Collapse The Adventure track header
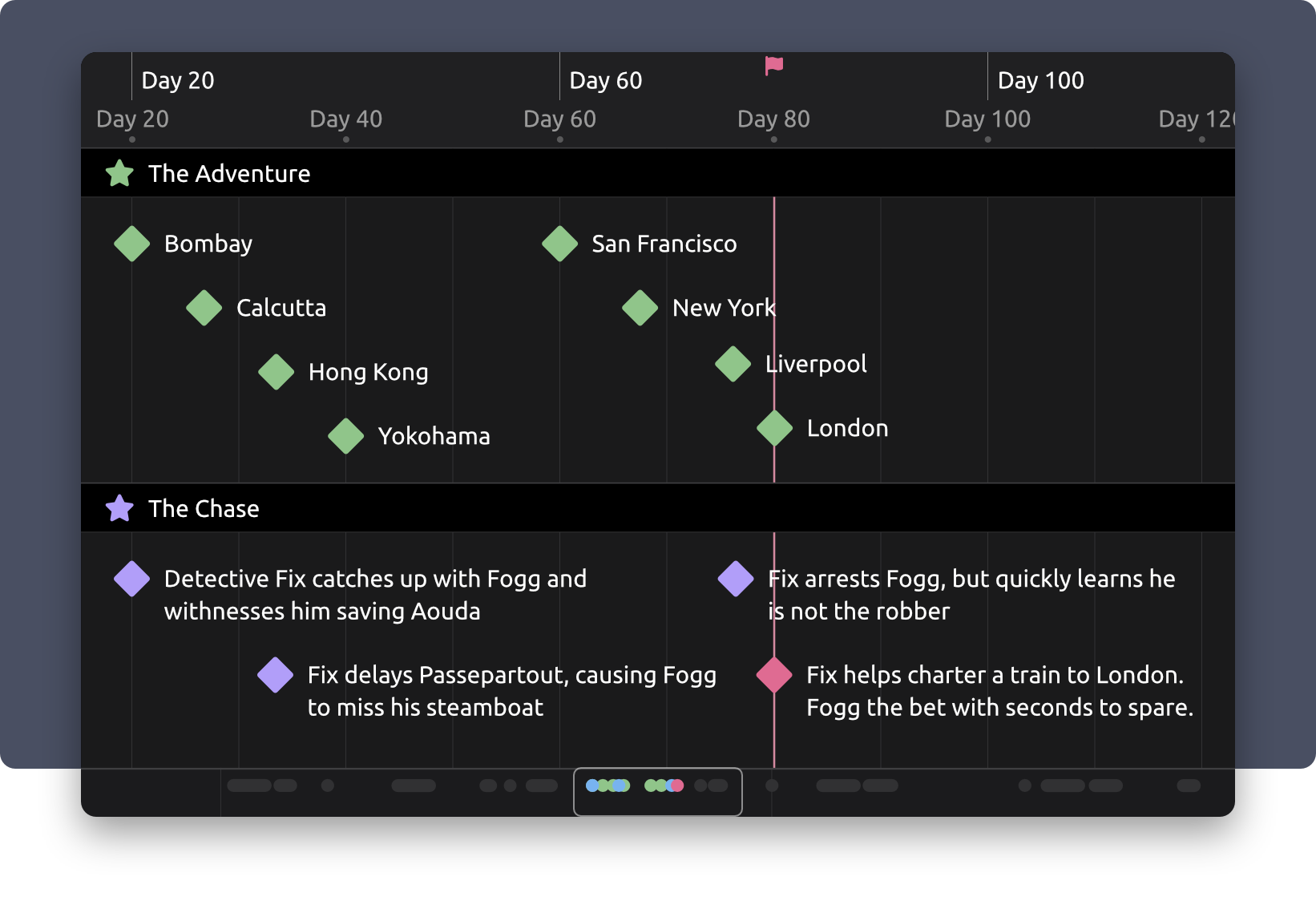This screenshot has width=1316, height=913. click(228, 172)
